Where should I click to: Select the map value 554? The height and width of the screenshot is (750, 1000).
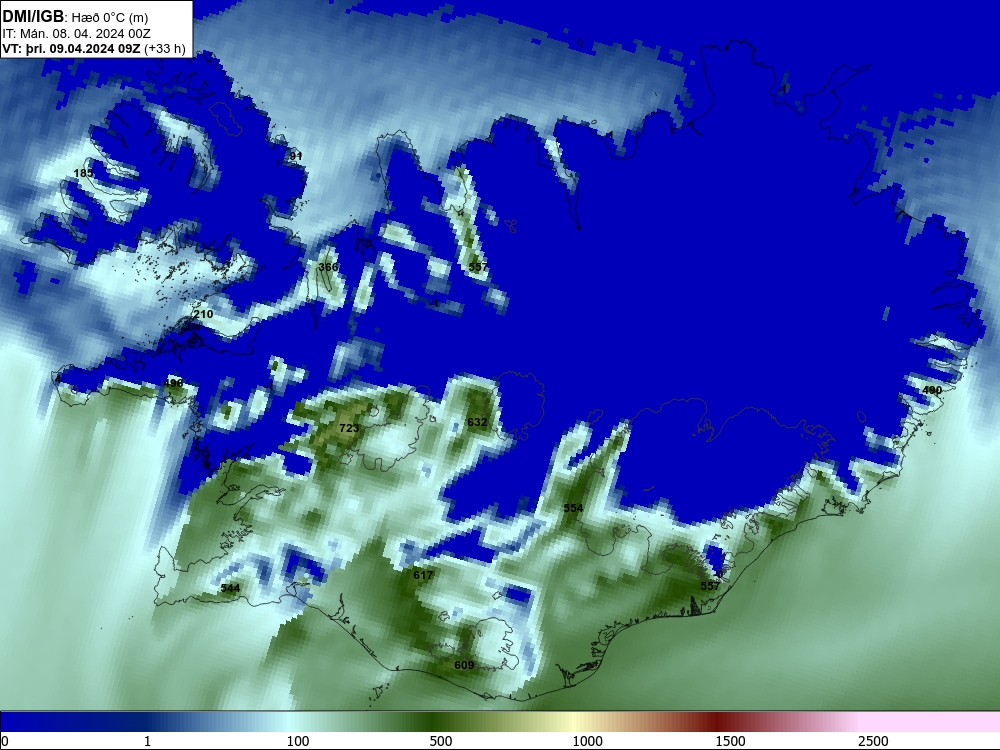point(573,508)
